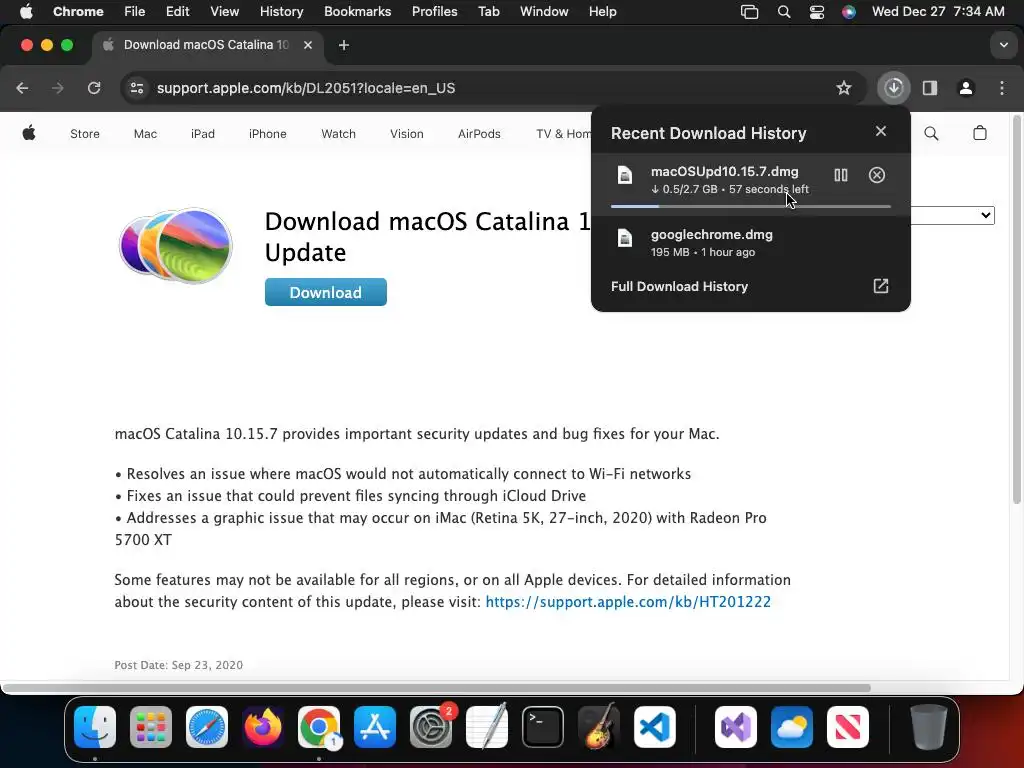
Task: Open the Edit menu
Action: pos(177,12)
